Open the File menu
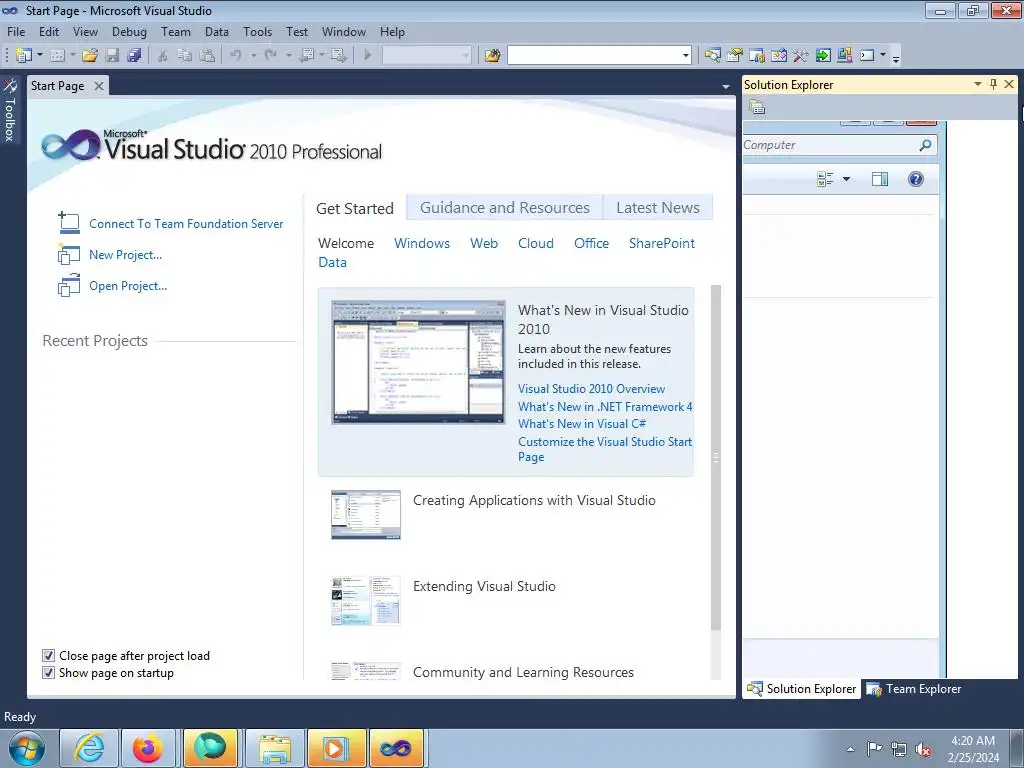This screenshot has height=768, width=1024. [x=16, y=31]
